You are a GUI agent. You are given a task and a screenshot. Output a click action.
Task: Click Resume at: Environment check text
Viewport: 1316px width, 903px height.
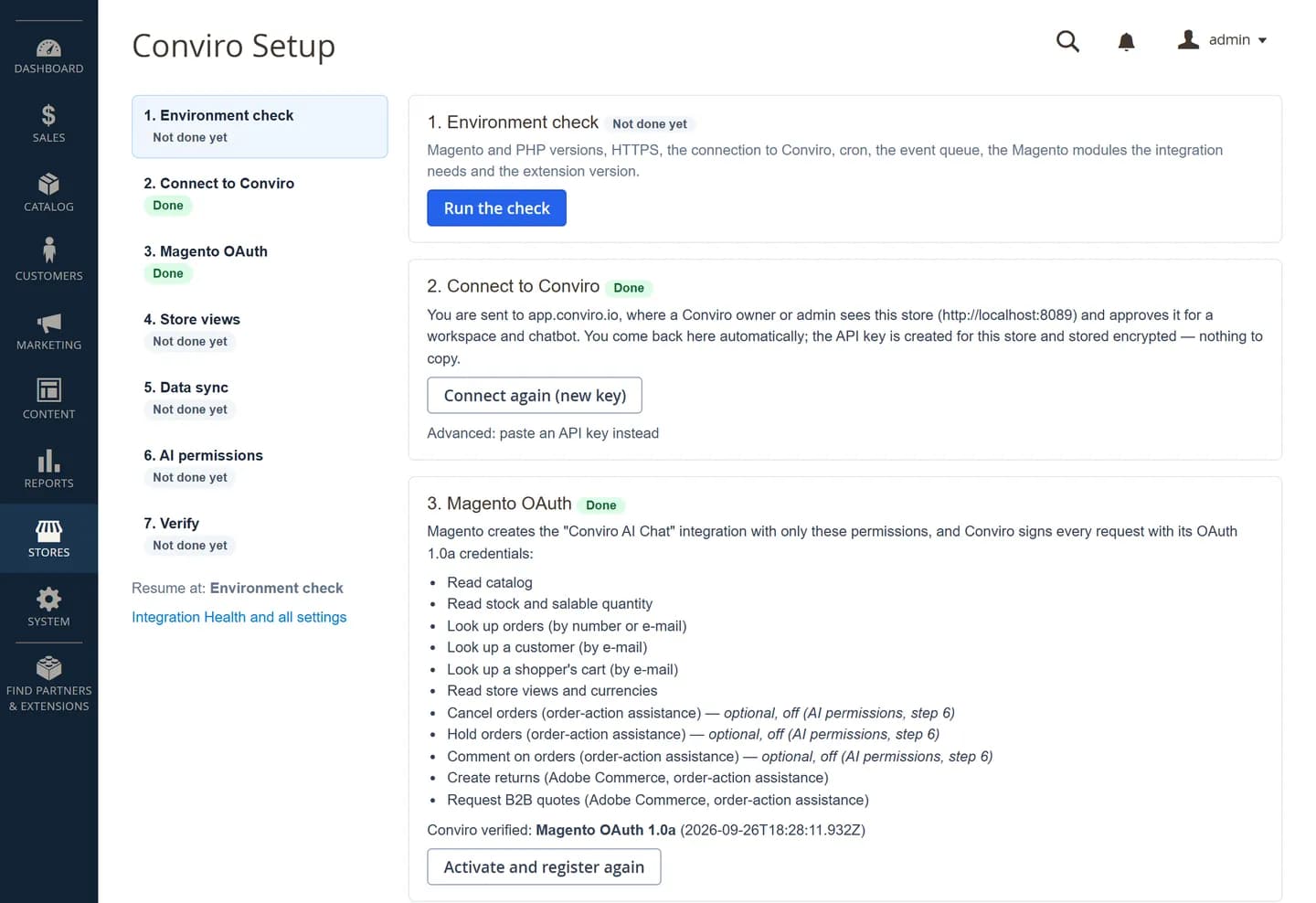click(x=238, y=588)
